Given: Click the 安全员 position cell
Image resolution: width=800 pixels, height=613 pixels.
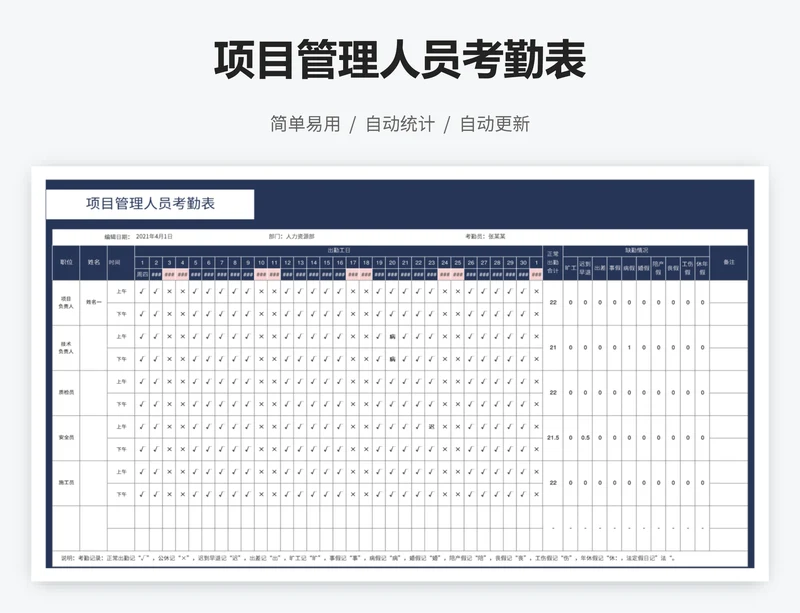Looking at the screenshot, I should [66, 437].
